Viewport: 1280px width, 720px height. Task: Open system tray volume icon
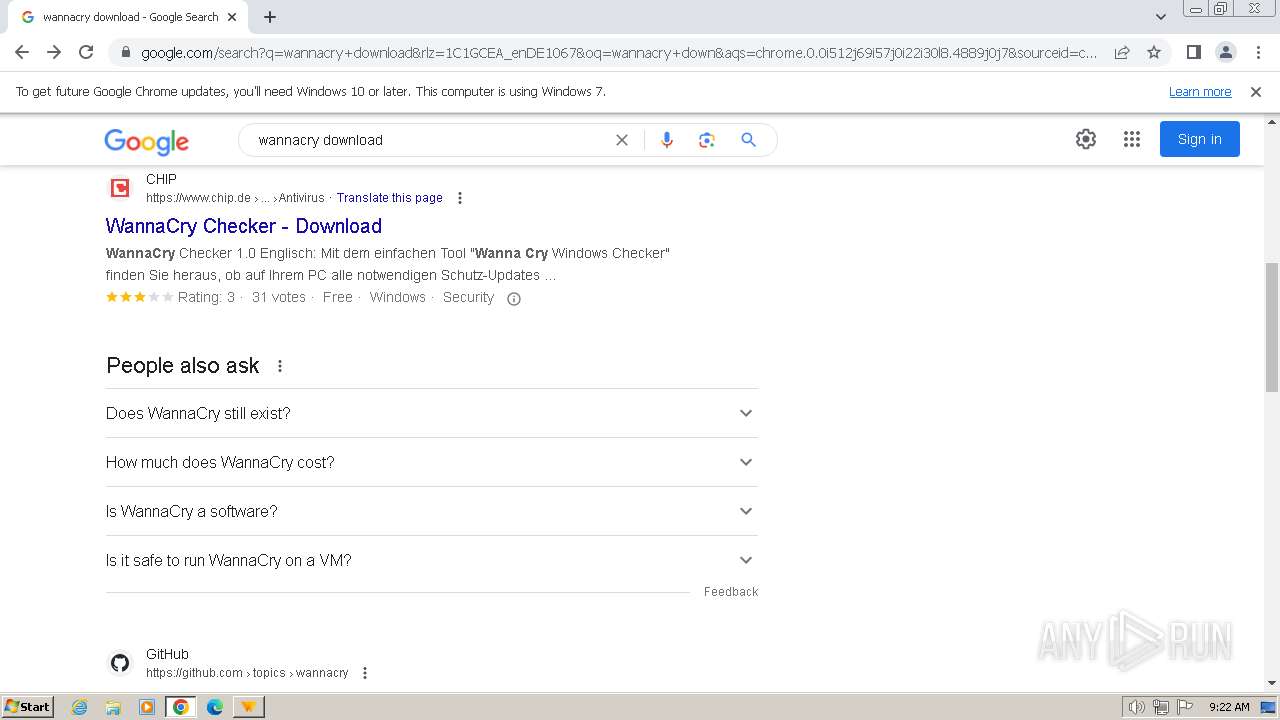click(x=1137, y=707)
